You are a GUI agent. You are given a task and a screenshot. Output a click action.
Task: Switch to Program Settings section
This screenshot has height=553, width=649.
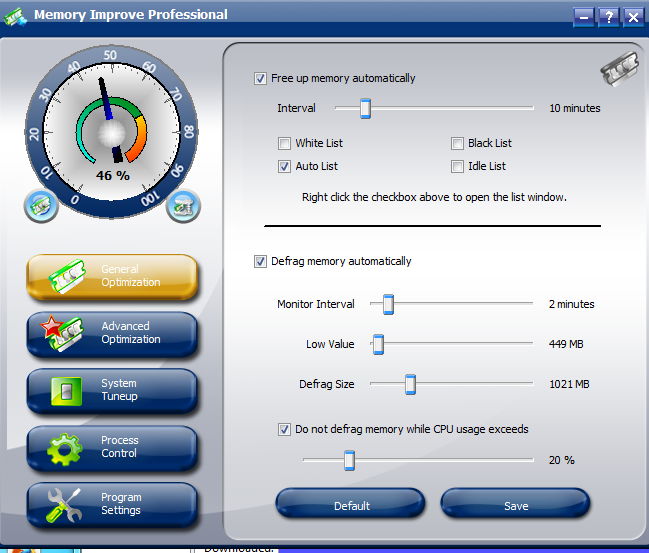click(112, 505)
